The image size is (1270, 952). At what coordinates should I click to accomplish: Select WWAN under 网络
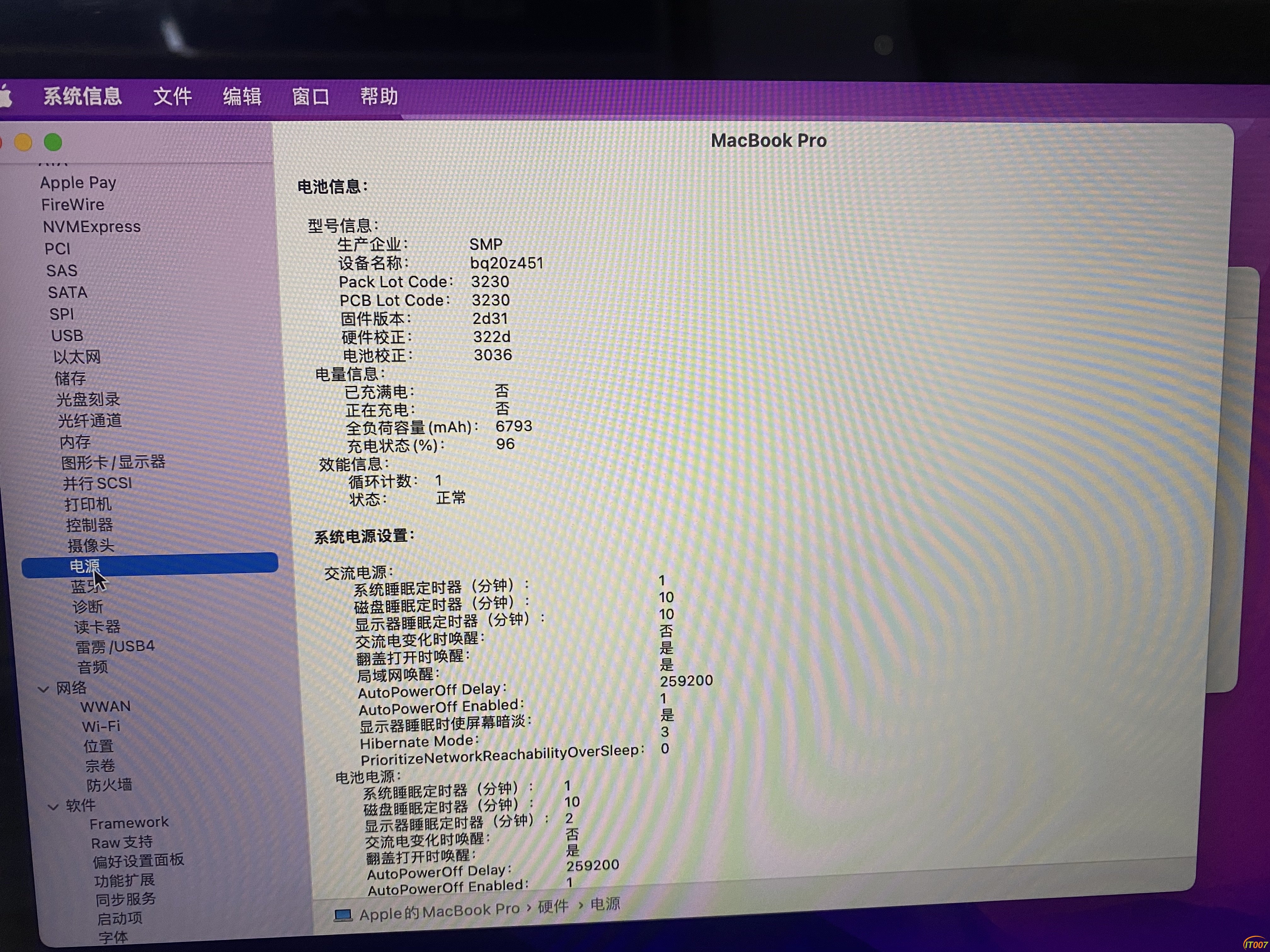pos(106,706)
